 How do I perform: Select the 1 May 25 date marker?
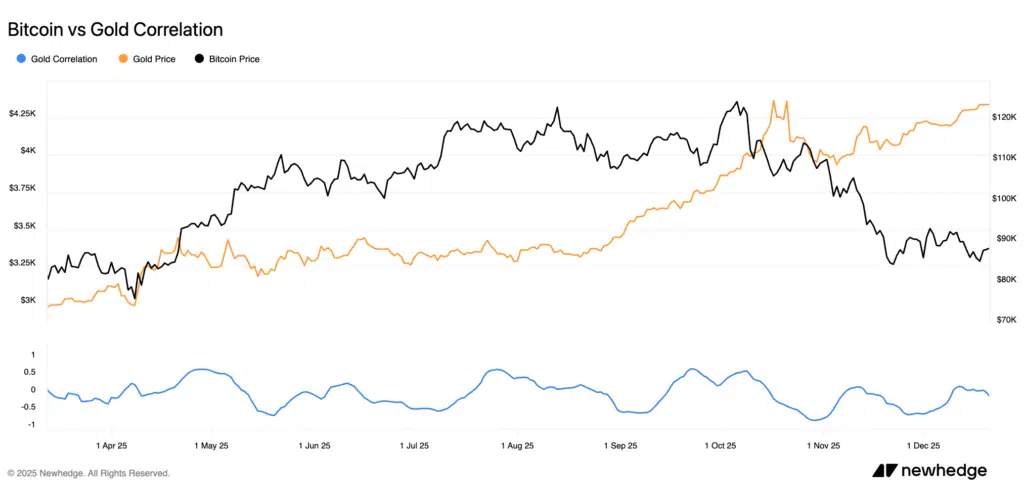211,445
